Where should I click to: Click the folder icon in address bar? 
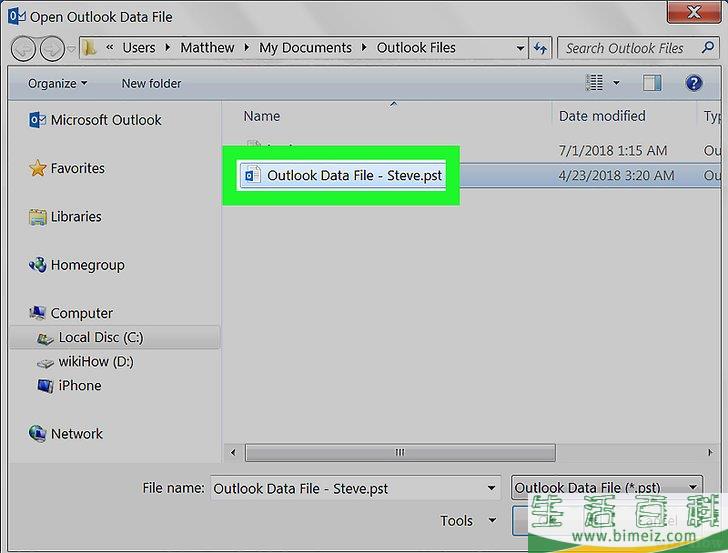click(89, 47)
